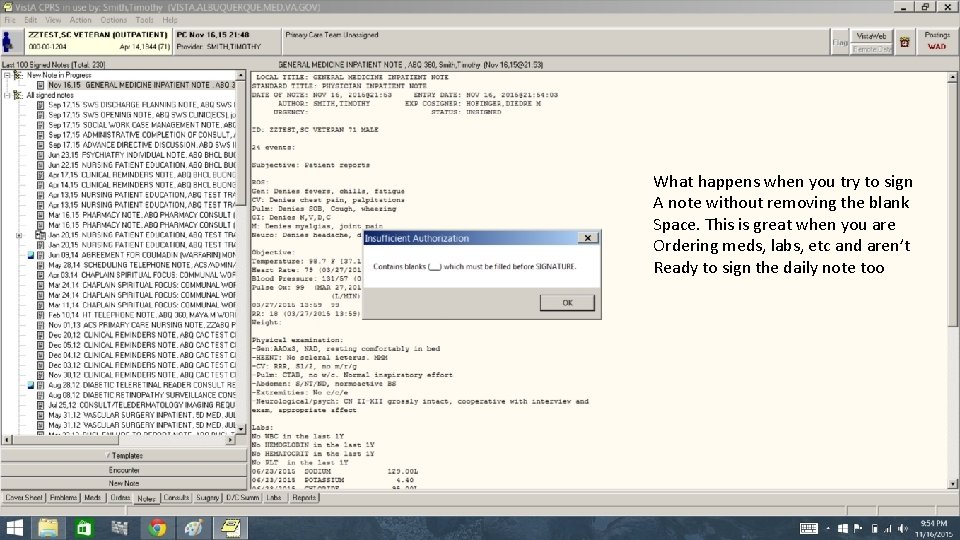
Task: Open the Options menu
Action: point(113,20)
